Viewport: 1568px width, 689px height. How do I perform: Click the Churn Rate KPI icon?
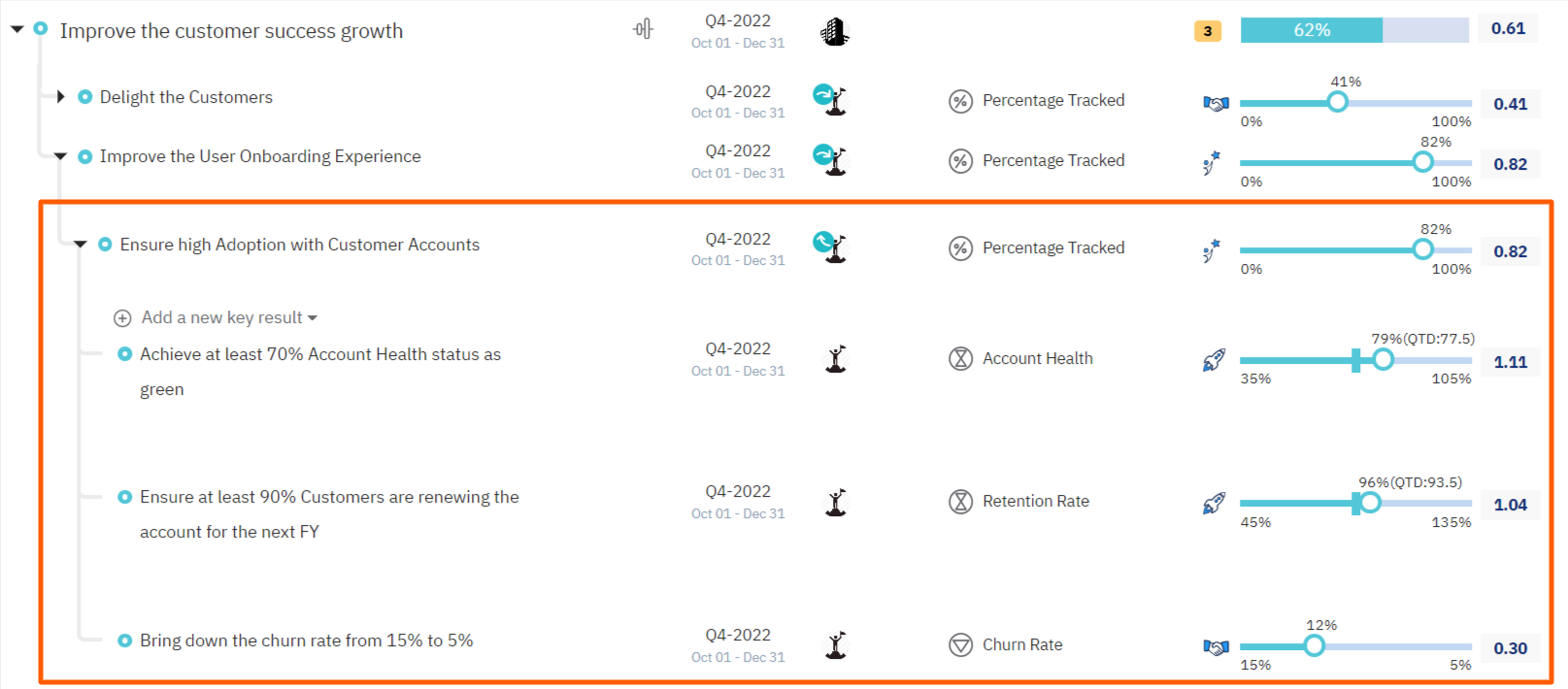pos(960,645)
